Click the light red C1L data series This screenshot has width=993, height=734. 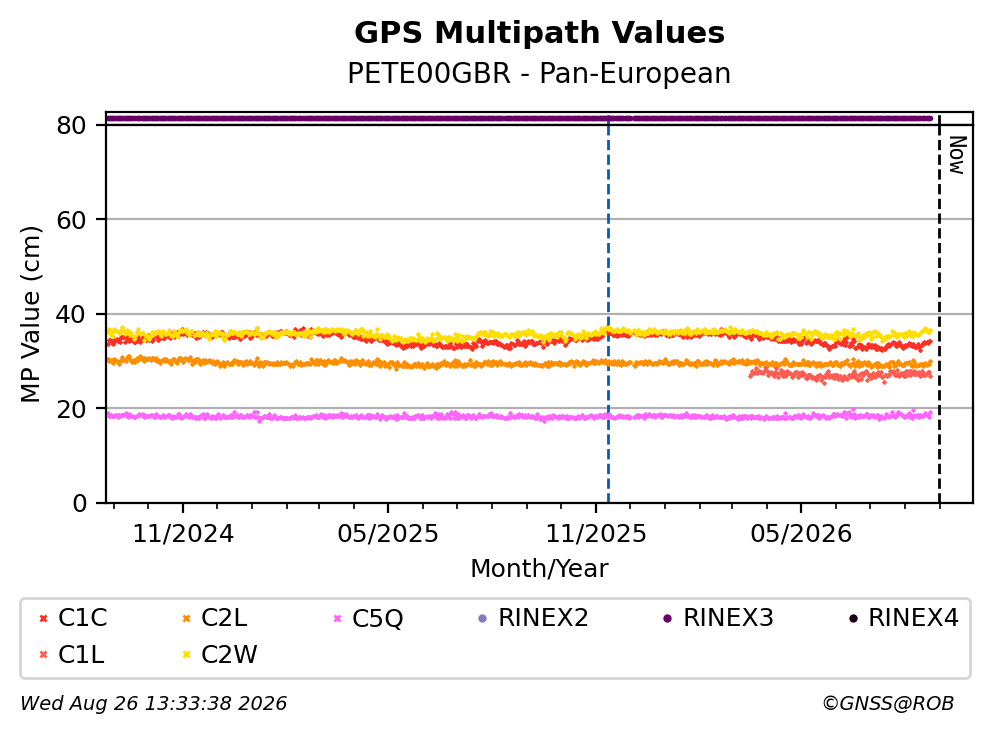tap(840, 376)
